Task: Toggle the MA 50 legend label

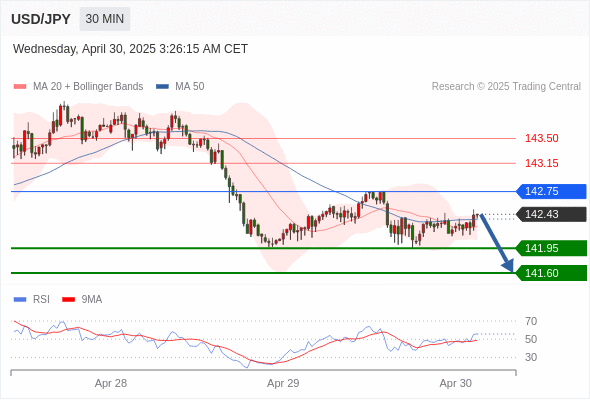Action: pyautogui.click(x=190, y=87)
